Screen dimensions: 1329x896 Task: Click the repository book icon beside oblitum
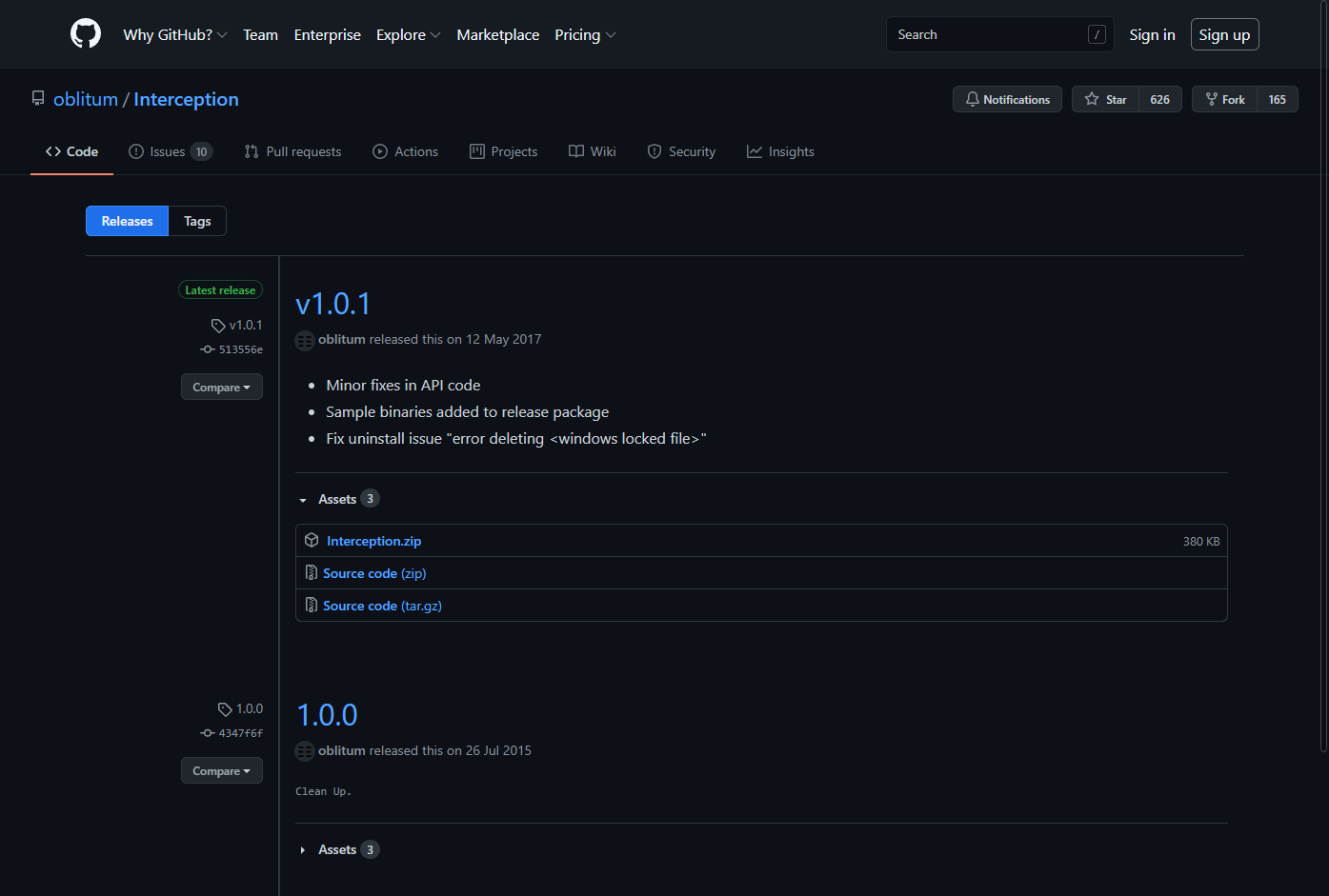click(x=38, y=98)
